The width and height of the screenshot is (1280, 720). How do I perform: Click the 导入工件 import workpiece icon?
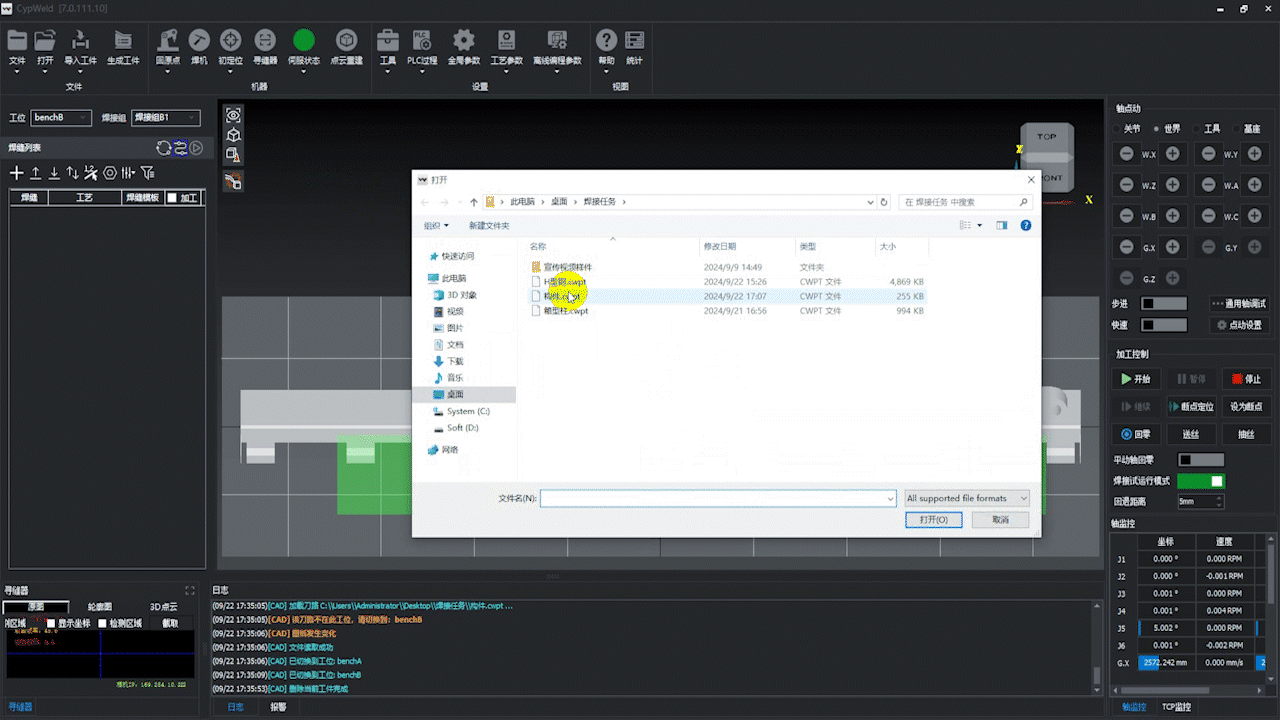click(80, 41)
